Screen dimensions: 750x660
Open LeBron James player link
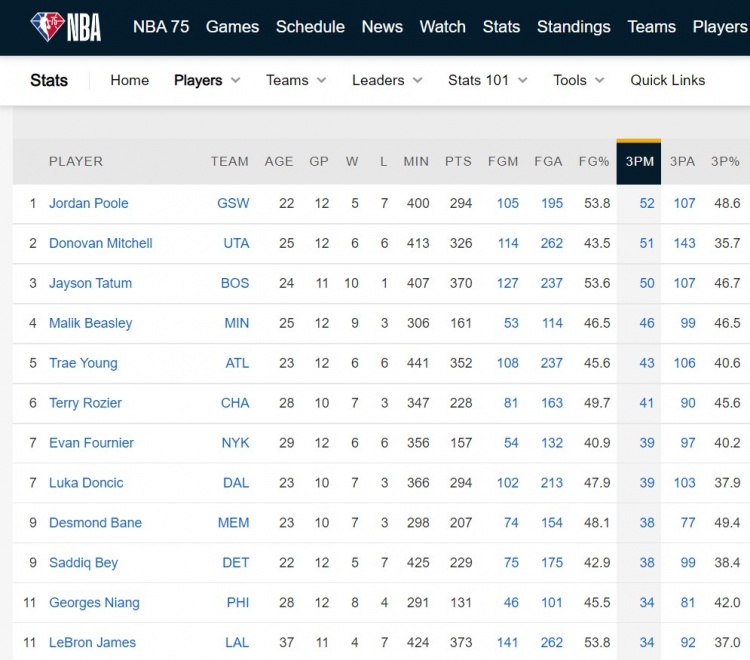[x=92, y=643]
